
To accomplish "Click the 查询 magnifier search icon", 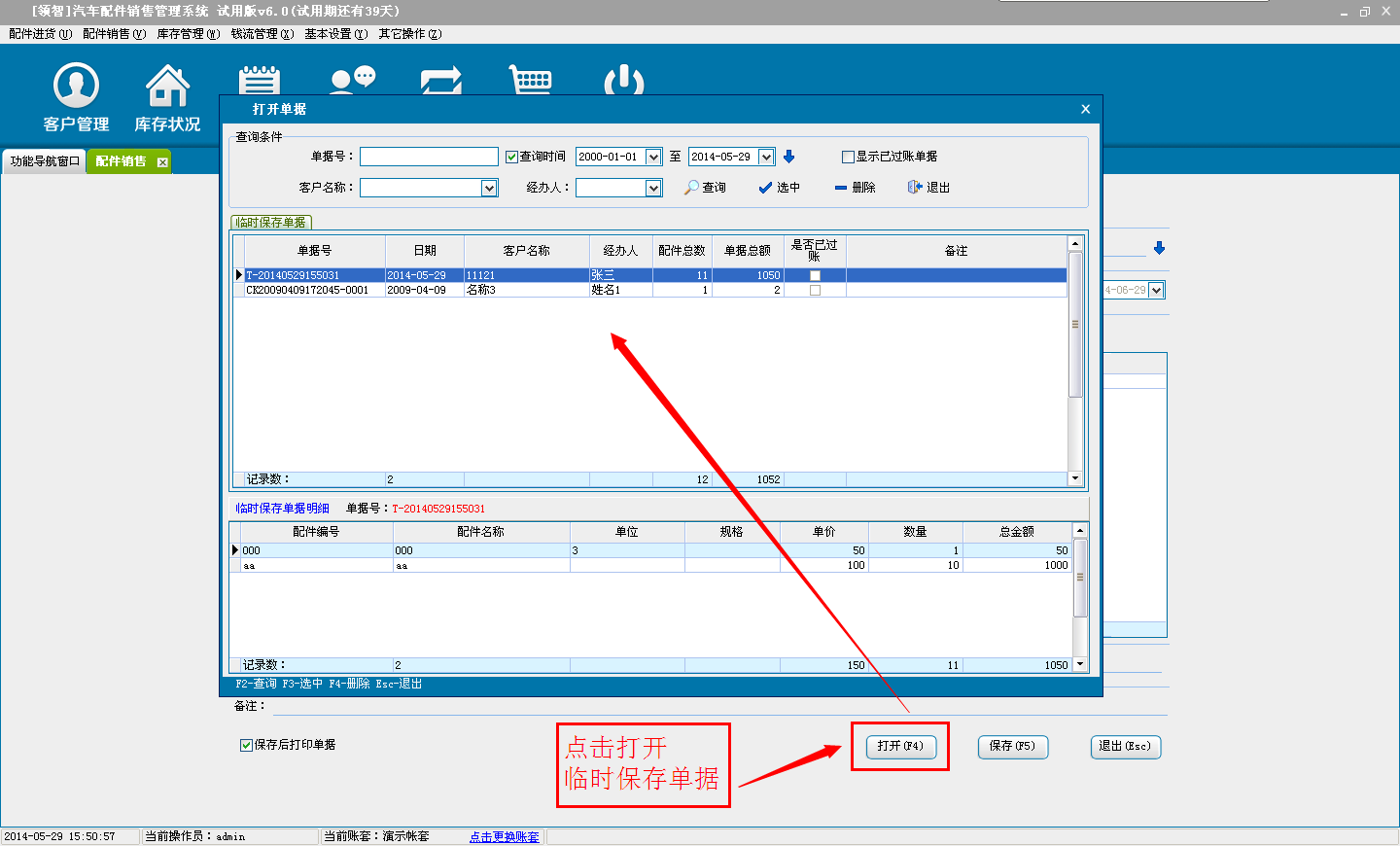I will (x=691, y=188).
